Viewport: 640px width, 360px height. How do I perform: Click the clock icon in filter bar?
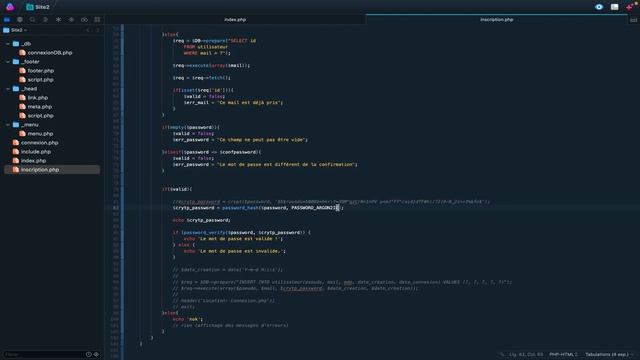pos(89,354)
